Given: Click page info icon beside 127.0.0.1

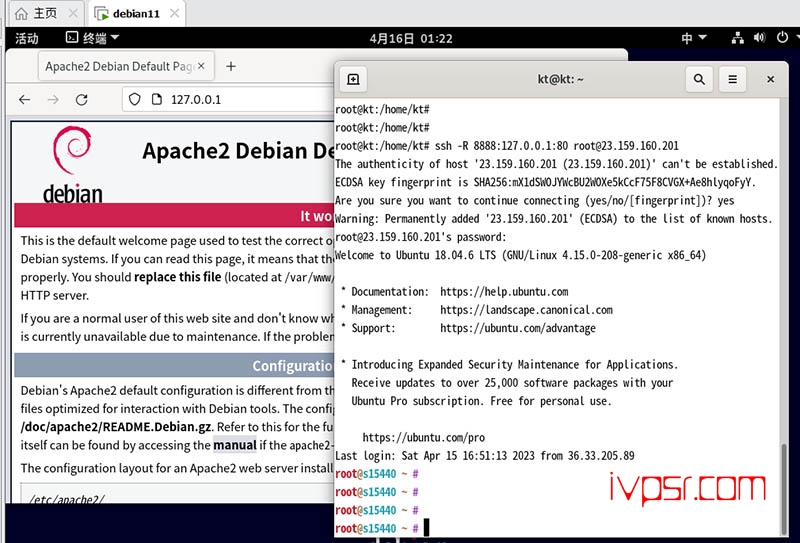Looking at the screenshot, I should click(157, 99).
